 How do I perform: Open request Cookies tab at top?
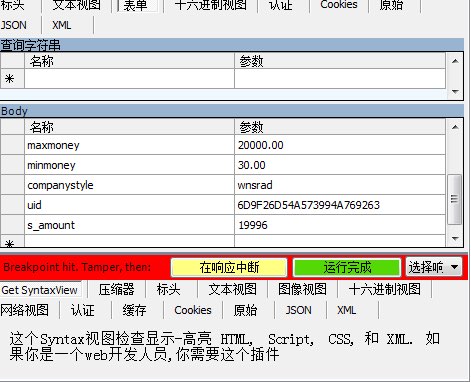[339, 5]
